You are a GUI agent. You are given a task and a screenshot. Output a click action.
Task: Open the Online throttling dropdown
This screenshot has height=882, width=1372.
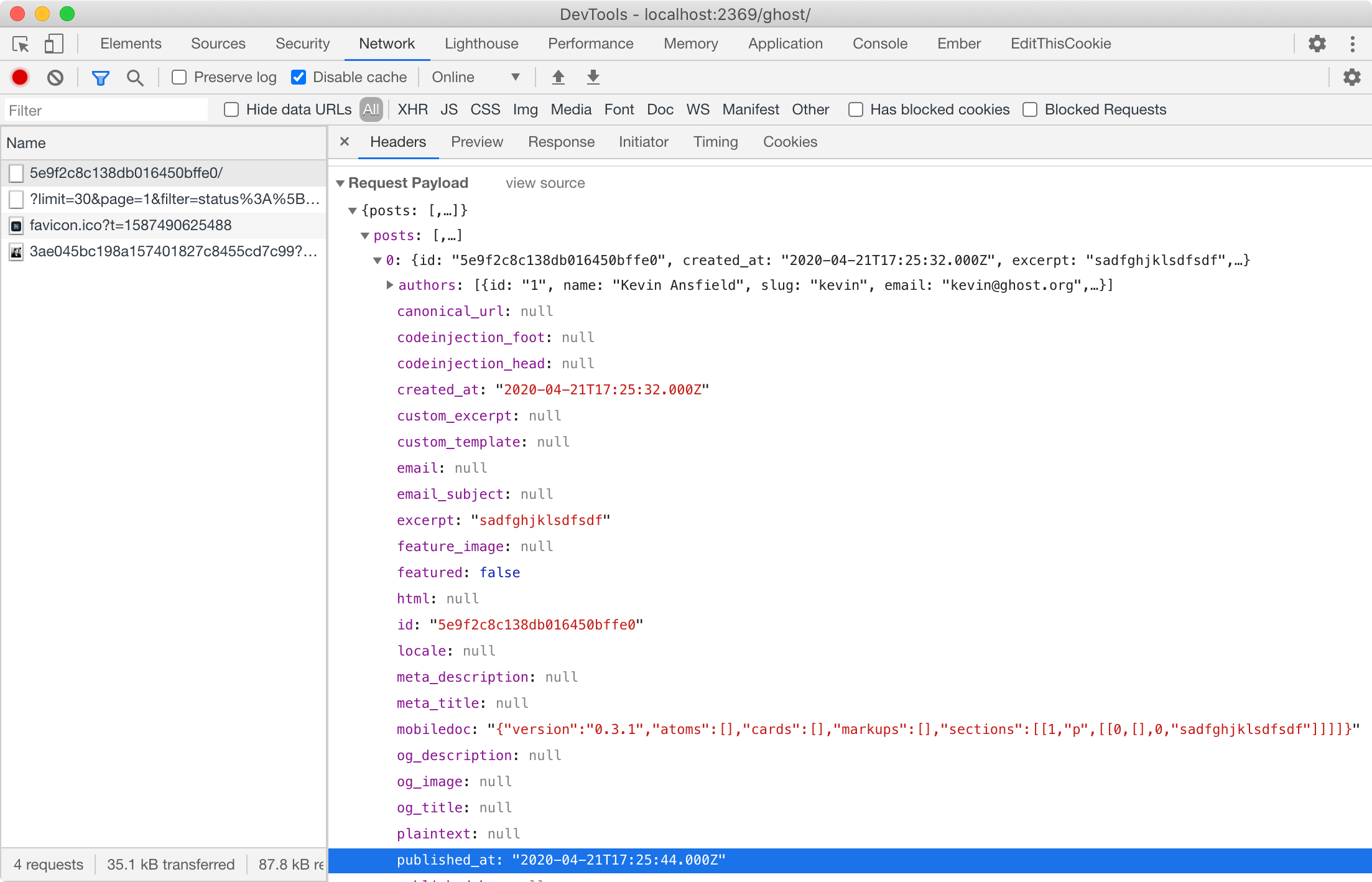coord(475,77)
